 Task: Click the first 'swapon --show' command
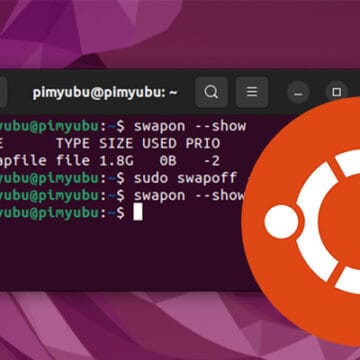coord(190,127)
